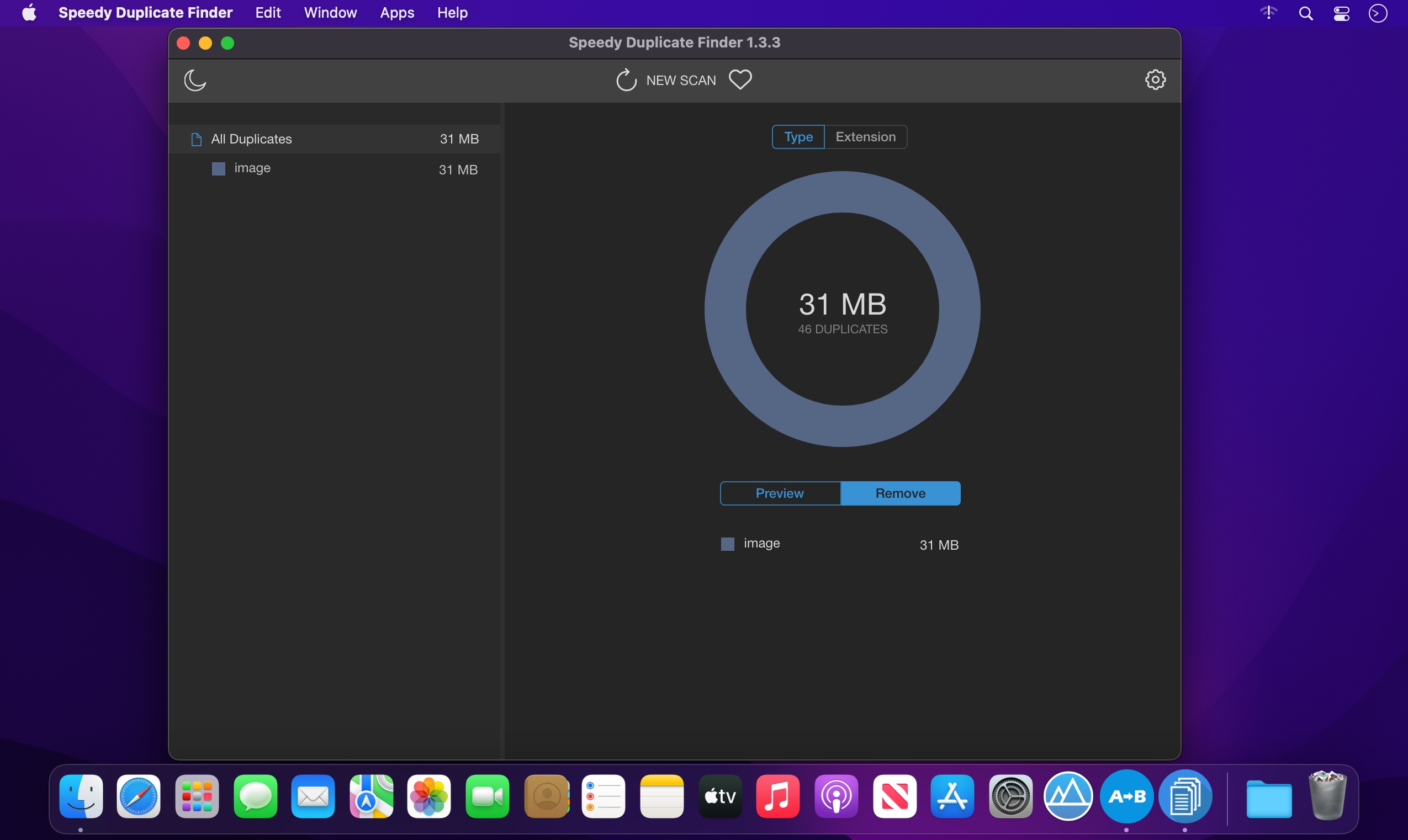1408x840 pixels.
Task: Open the Apps menu
Action: tap(397, 13)
